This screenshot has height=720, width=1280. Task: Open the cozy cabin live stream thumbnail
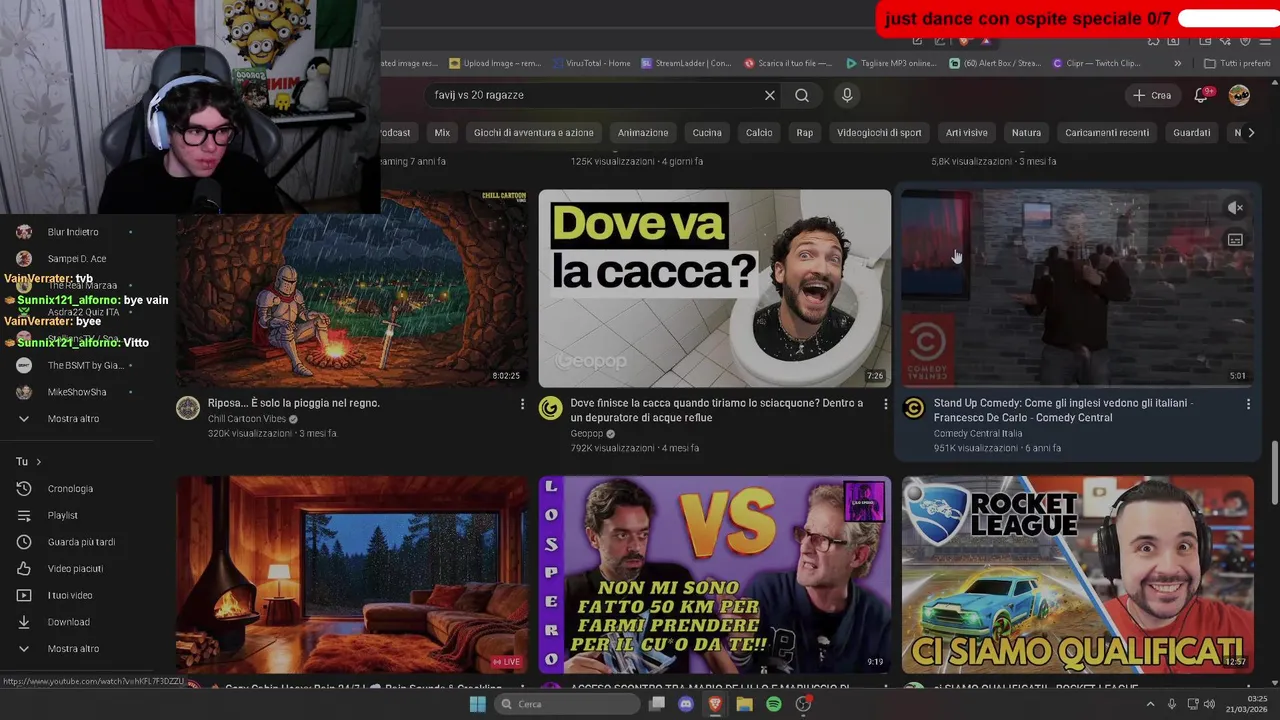tap(352, 574)
